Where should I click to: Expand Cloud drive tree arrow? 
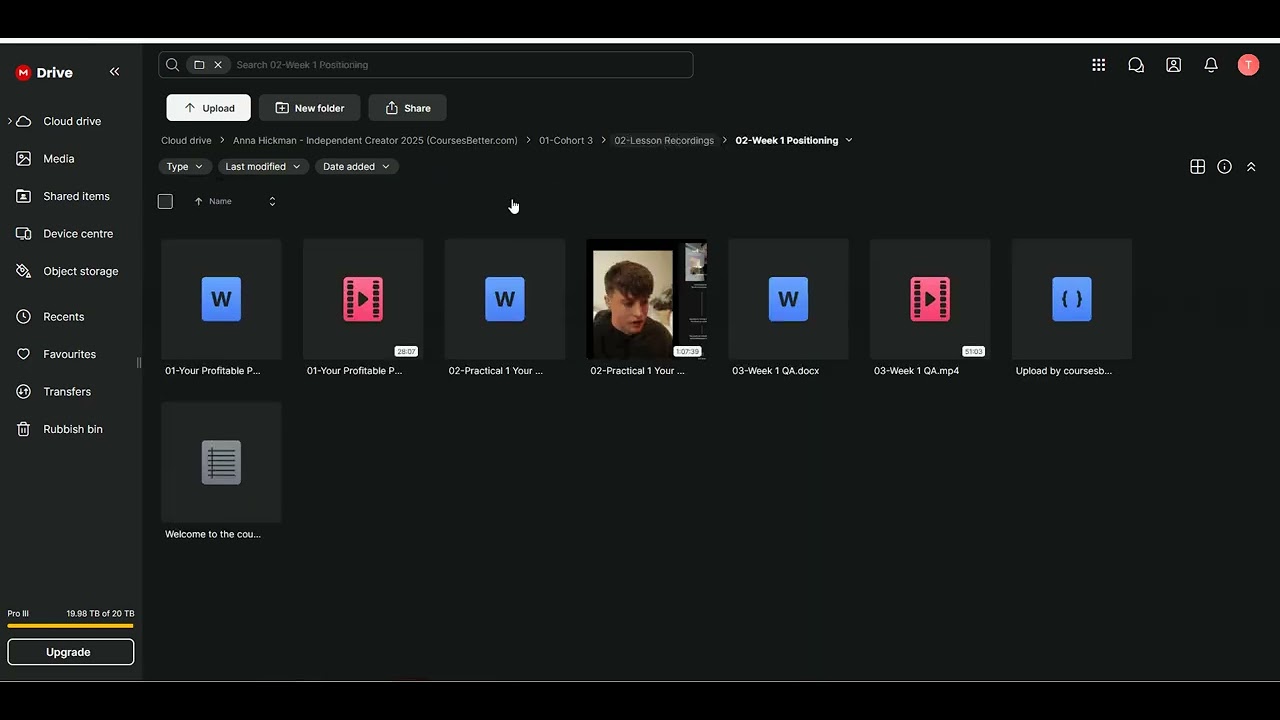pyautogui.click(x=10, y=121)
